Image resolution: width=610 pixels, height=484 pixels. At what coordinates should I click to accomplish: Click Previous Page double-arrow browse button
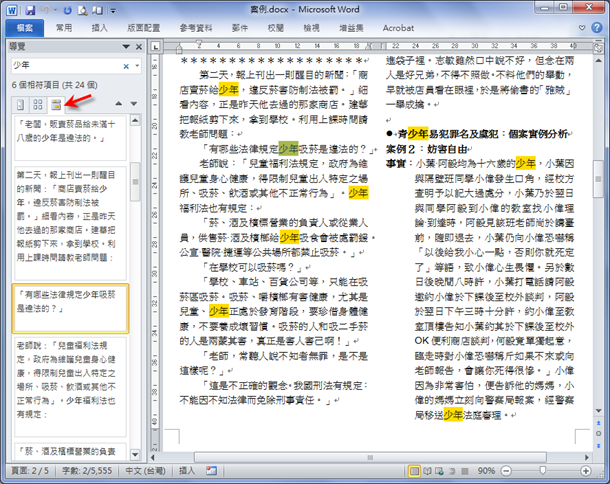click(598, 423)
